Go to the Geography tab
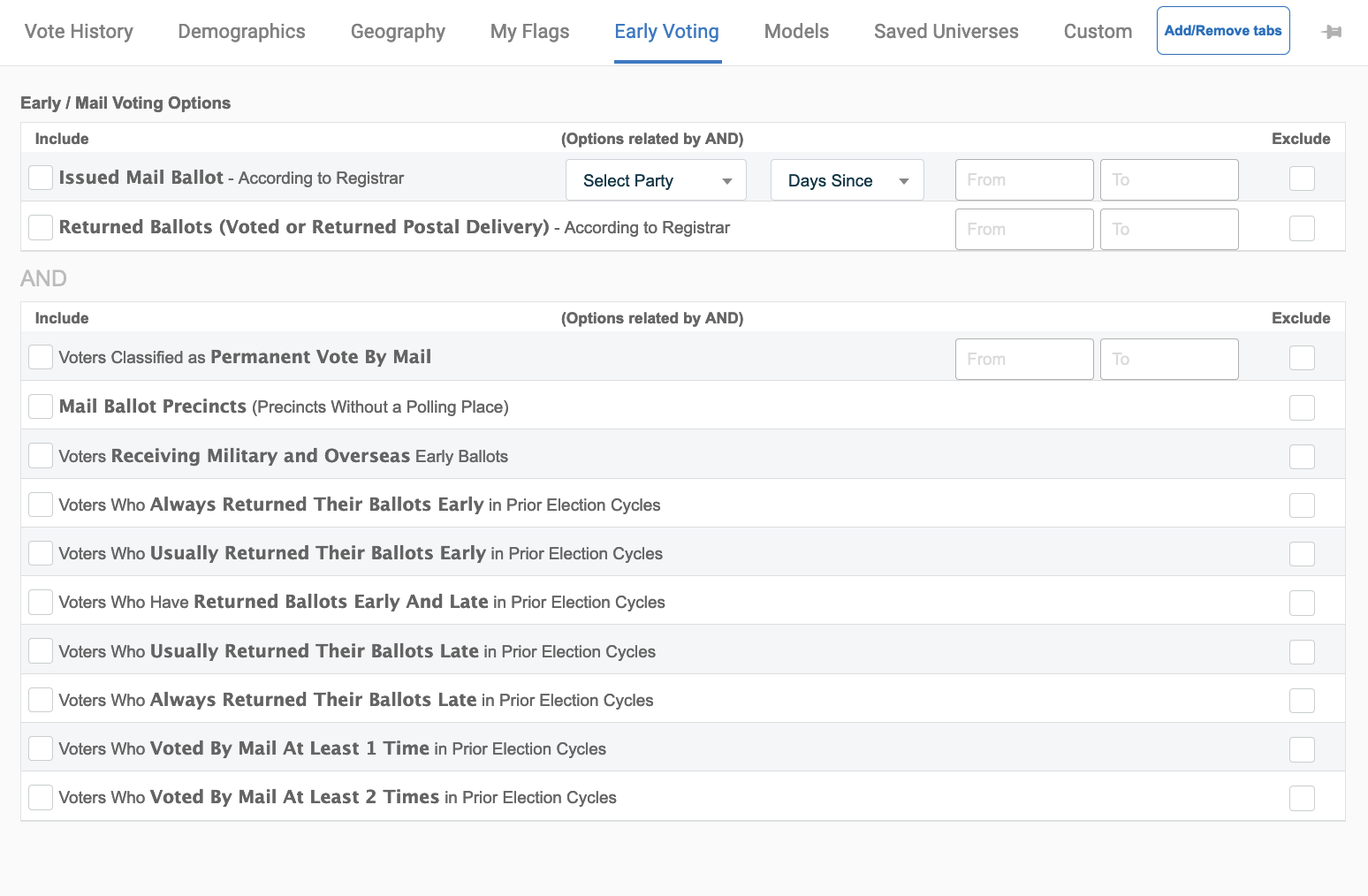 [x=398, y=32]
